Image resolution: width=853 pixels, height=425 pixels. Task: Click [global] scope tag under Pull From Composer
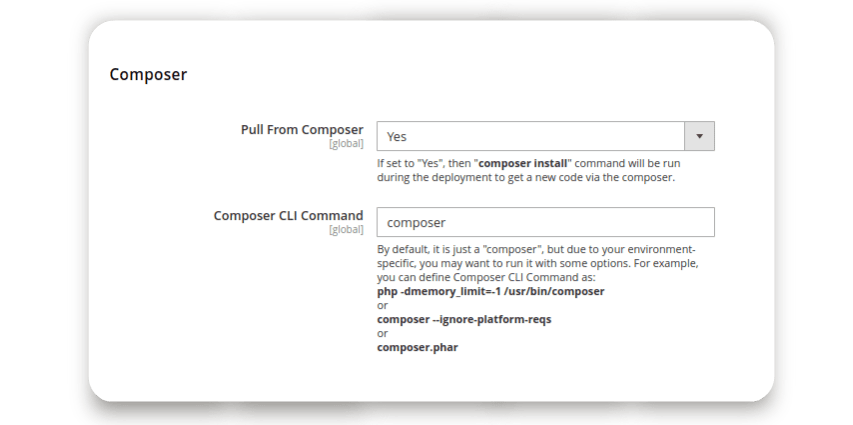[x=346, y=144]
